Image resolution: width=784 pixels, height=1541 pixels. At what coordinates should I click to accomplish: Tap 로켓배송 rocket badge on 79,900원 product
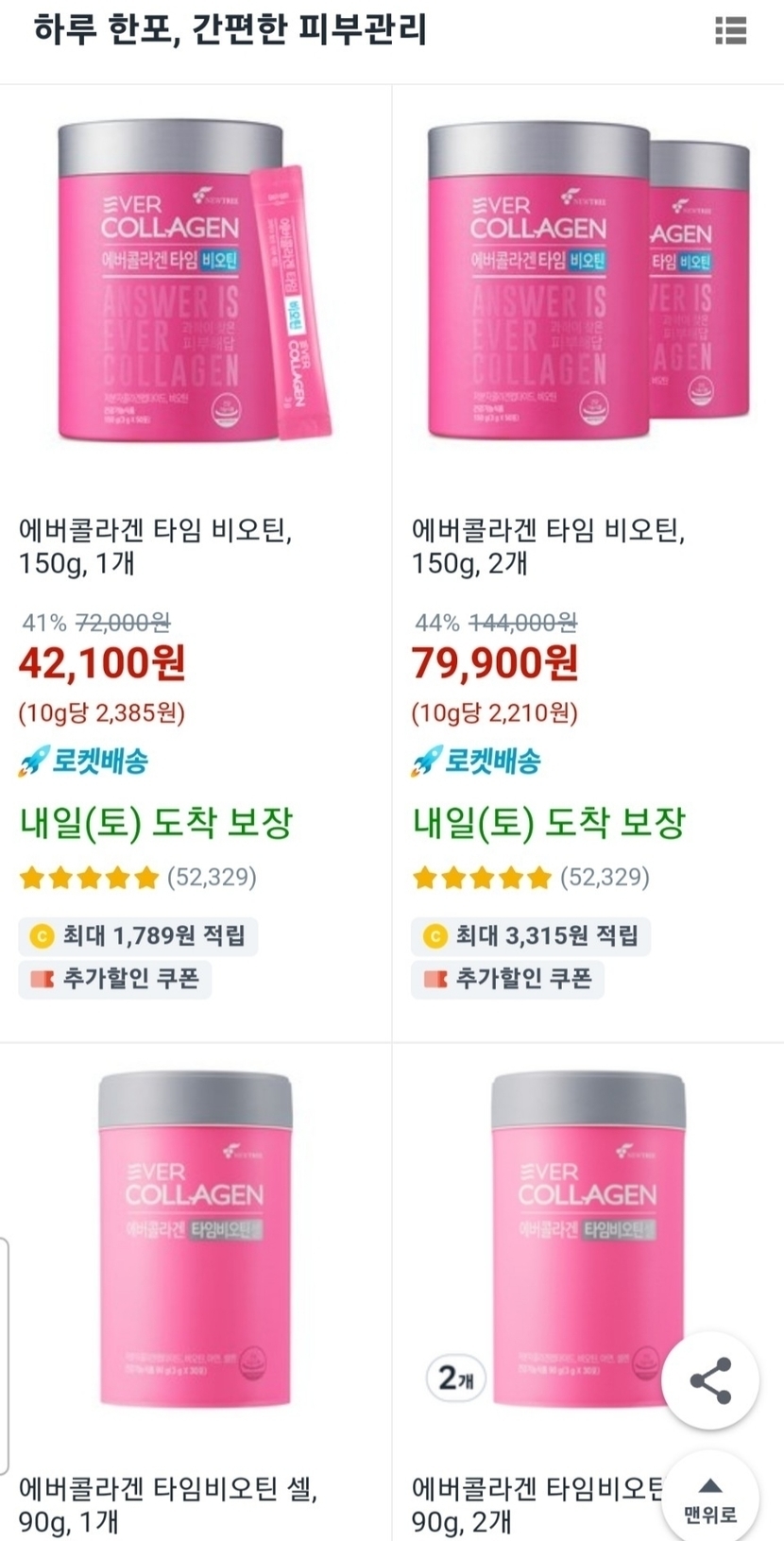click(476, 761)
